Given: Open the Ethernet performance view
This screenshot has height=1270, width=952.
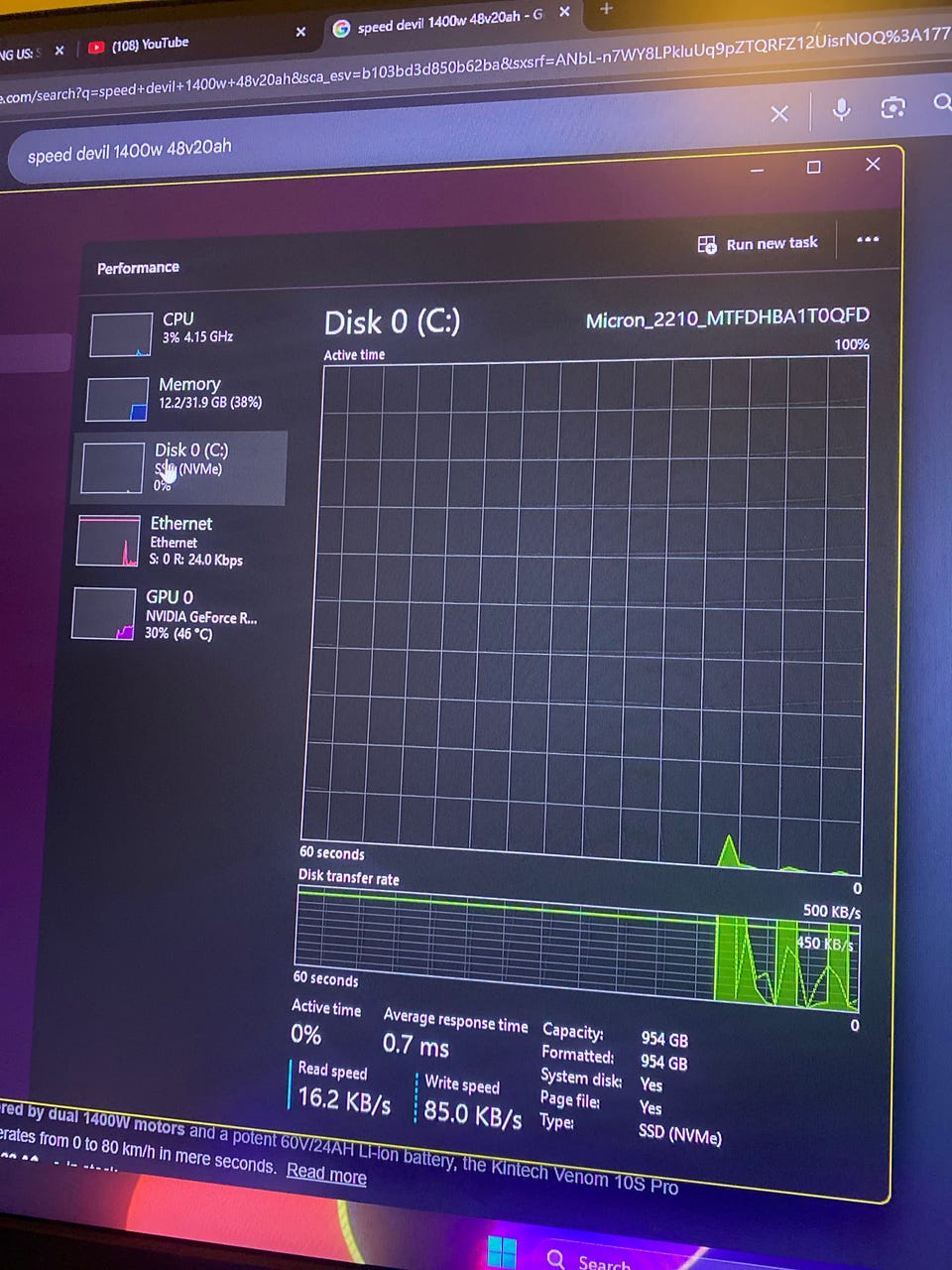Looking at the screenshot, I should [x=178, y=541].
